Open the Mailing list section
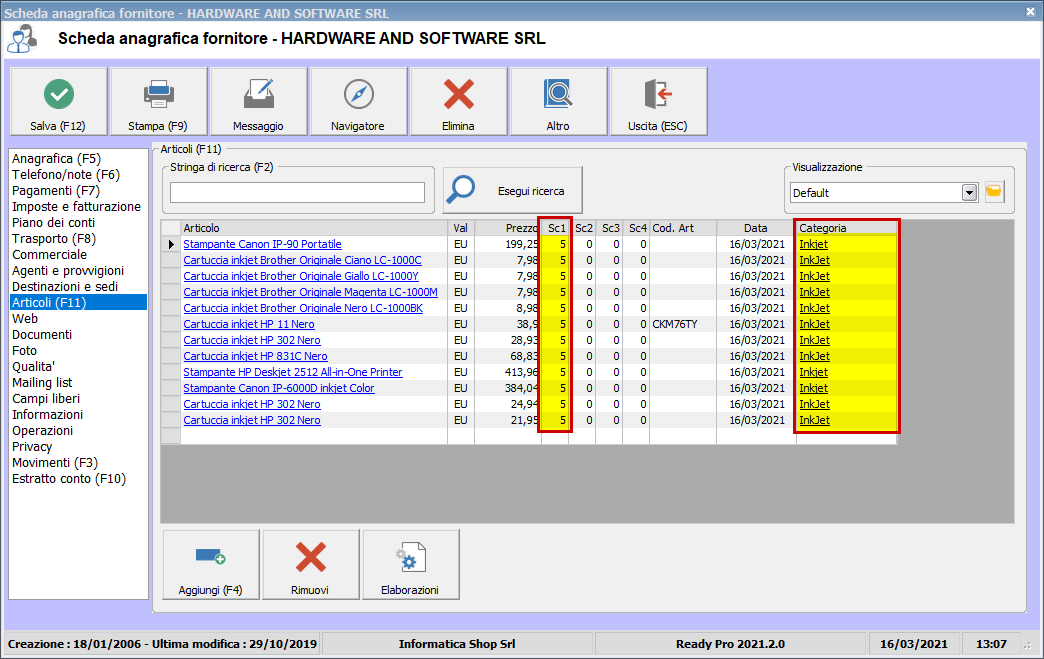The height and width of the screenshot is (659, 1044). click(42, 382)
